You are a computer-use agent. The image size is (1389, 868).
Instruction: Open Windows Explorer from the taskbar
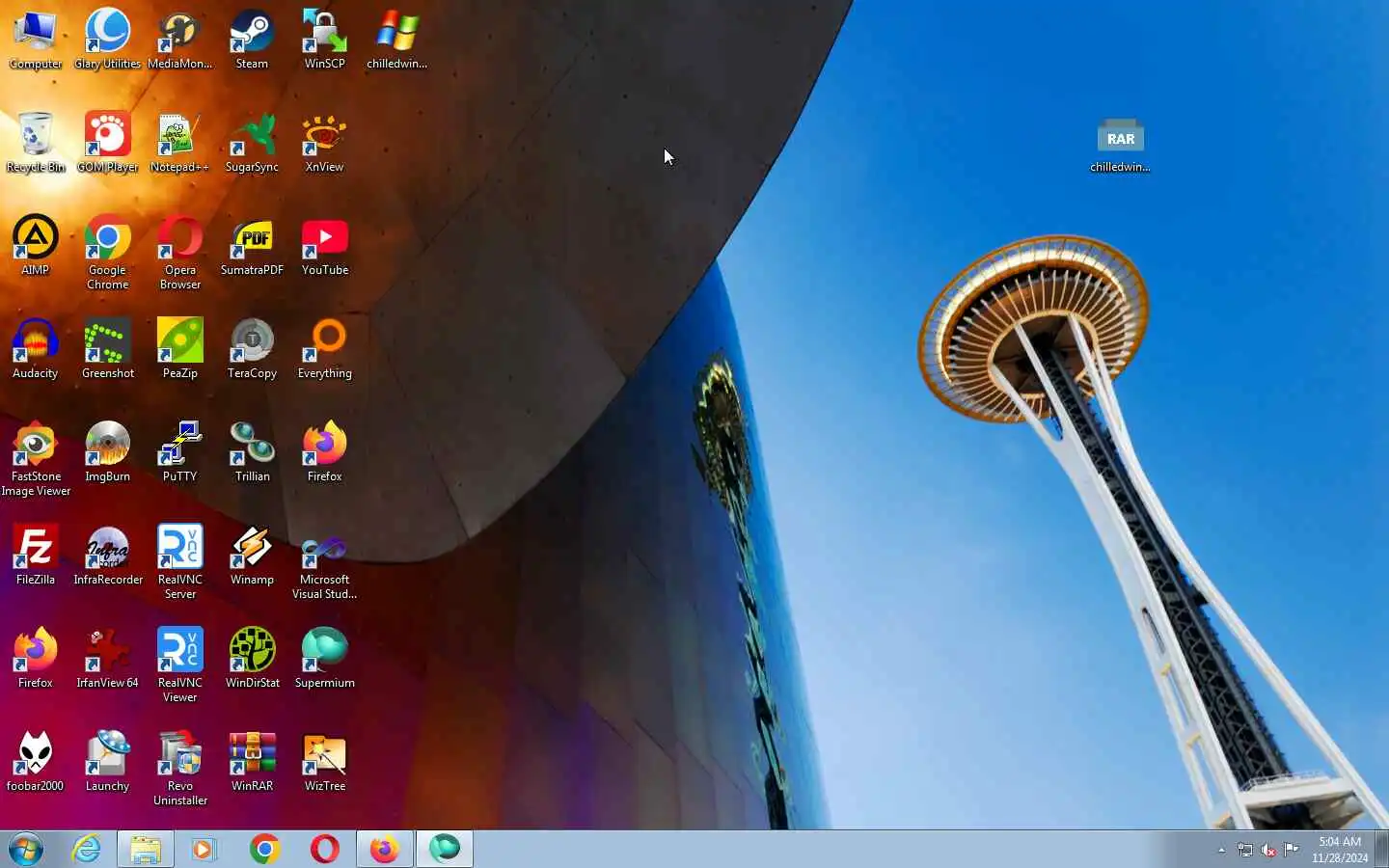tap(146, 850)
